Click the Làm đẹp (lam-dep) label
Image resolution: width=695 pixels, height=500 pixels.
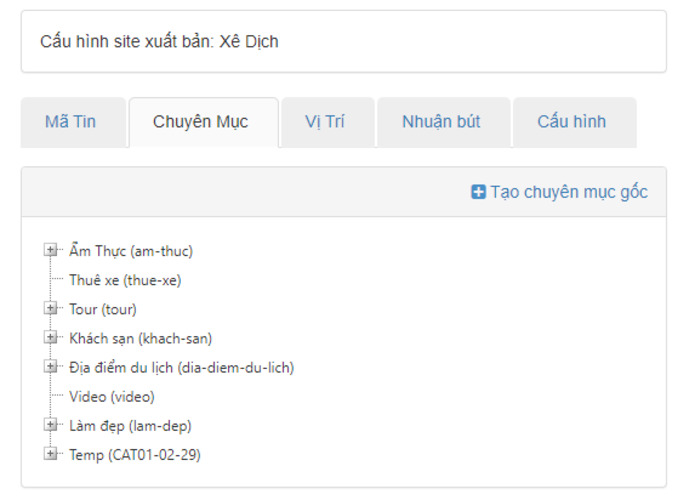[x=130, y=426]
